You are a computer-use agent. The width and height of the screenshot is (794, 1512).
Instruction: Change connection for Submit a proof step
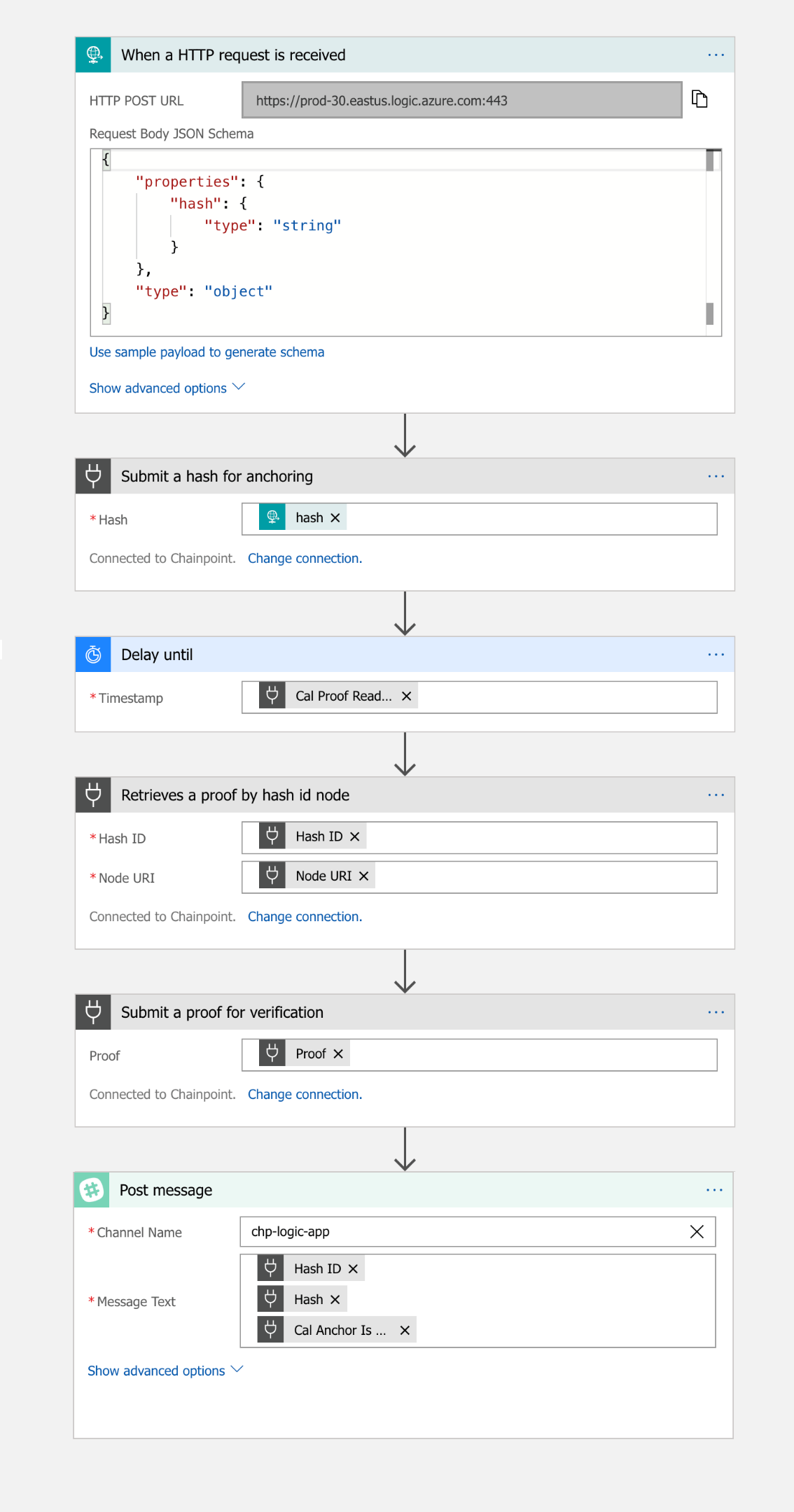(305, 1095)
